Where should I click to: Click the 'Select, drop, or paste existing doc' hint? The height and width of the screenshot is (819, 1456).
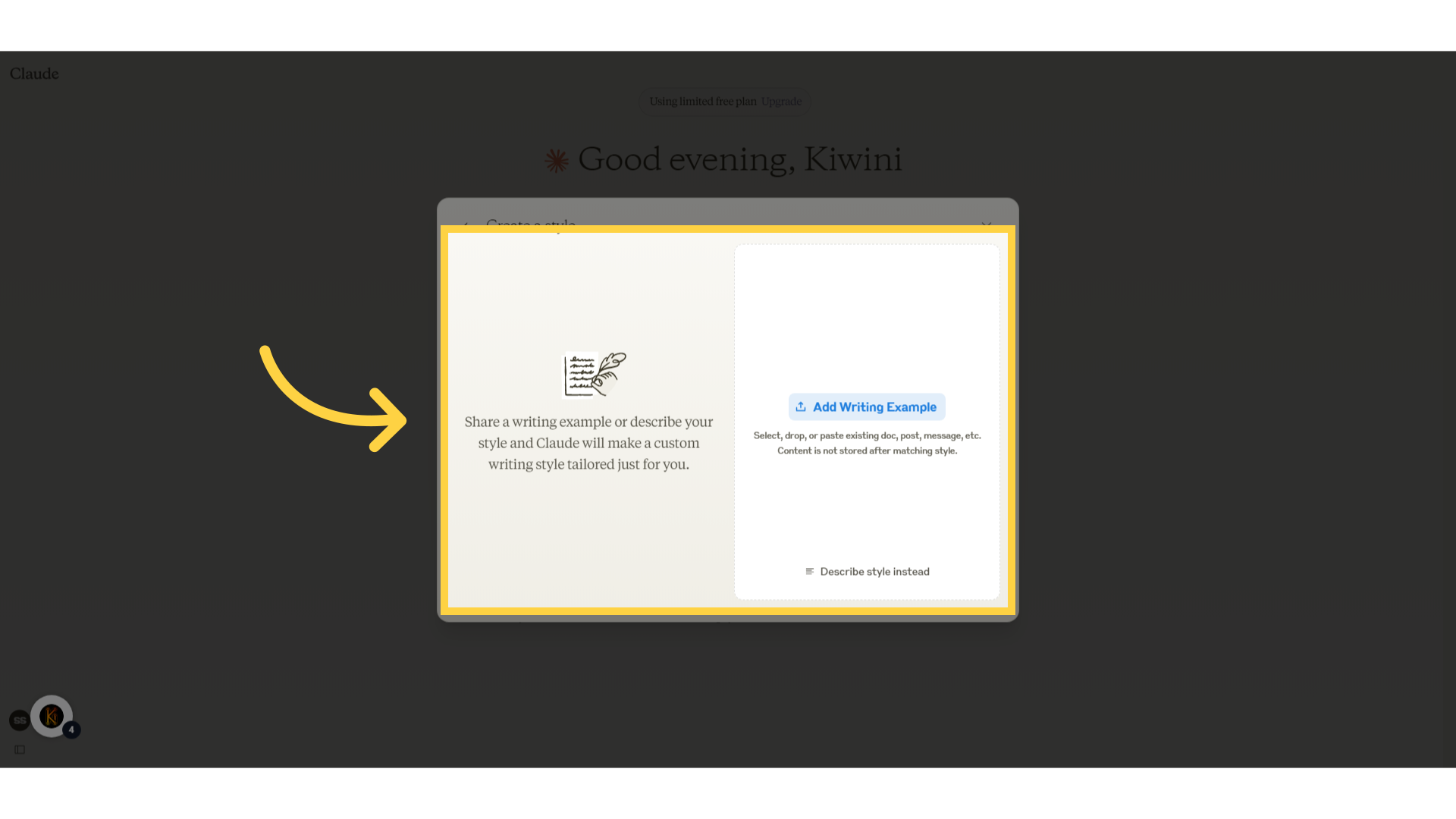click(x=867, y=435)
